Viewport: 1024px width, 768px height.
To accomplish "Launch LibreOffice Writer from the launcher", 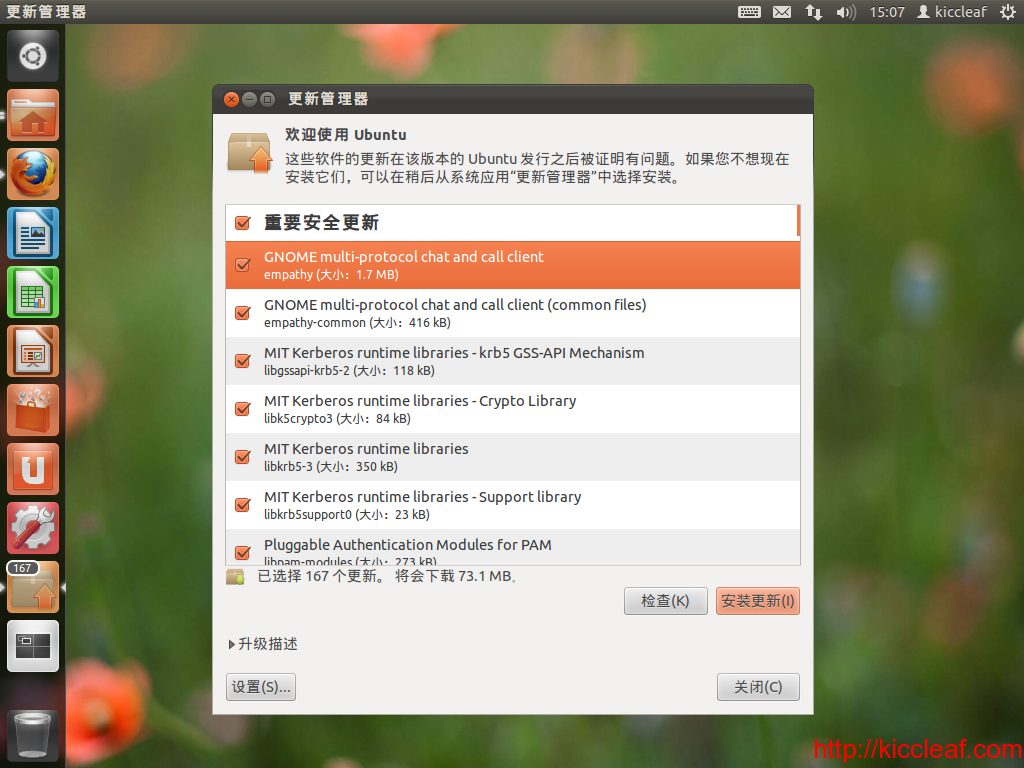I will 33,233.
